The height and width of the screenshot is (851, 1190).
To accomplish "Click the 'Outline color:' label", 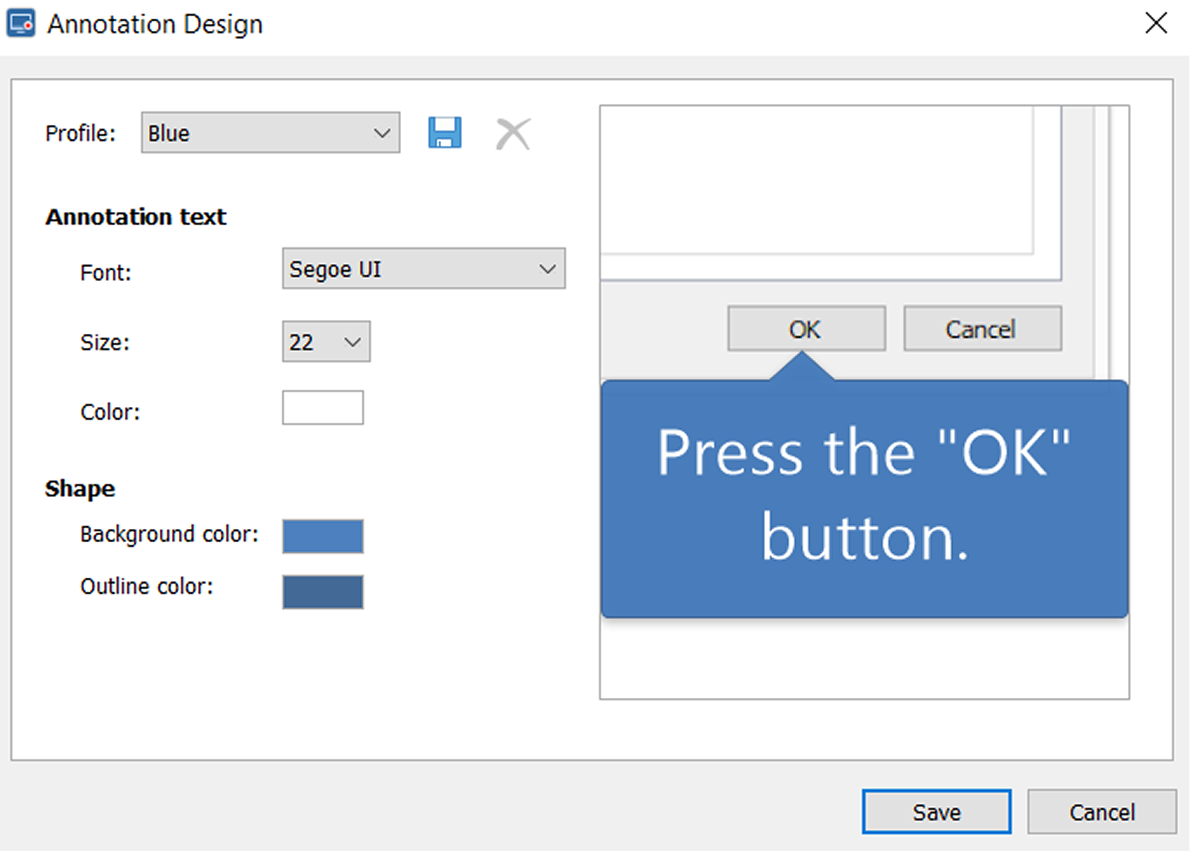I will (147, 587).
